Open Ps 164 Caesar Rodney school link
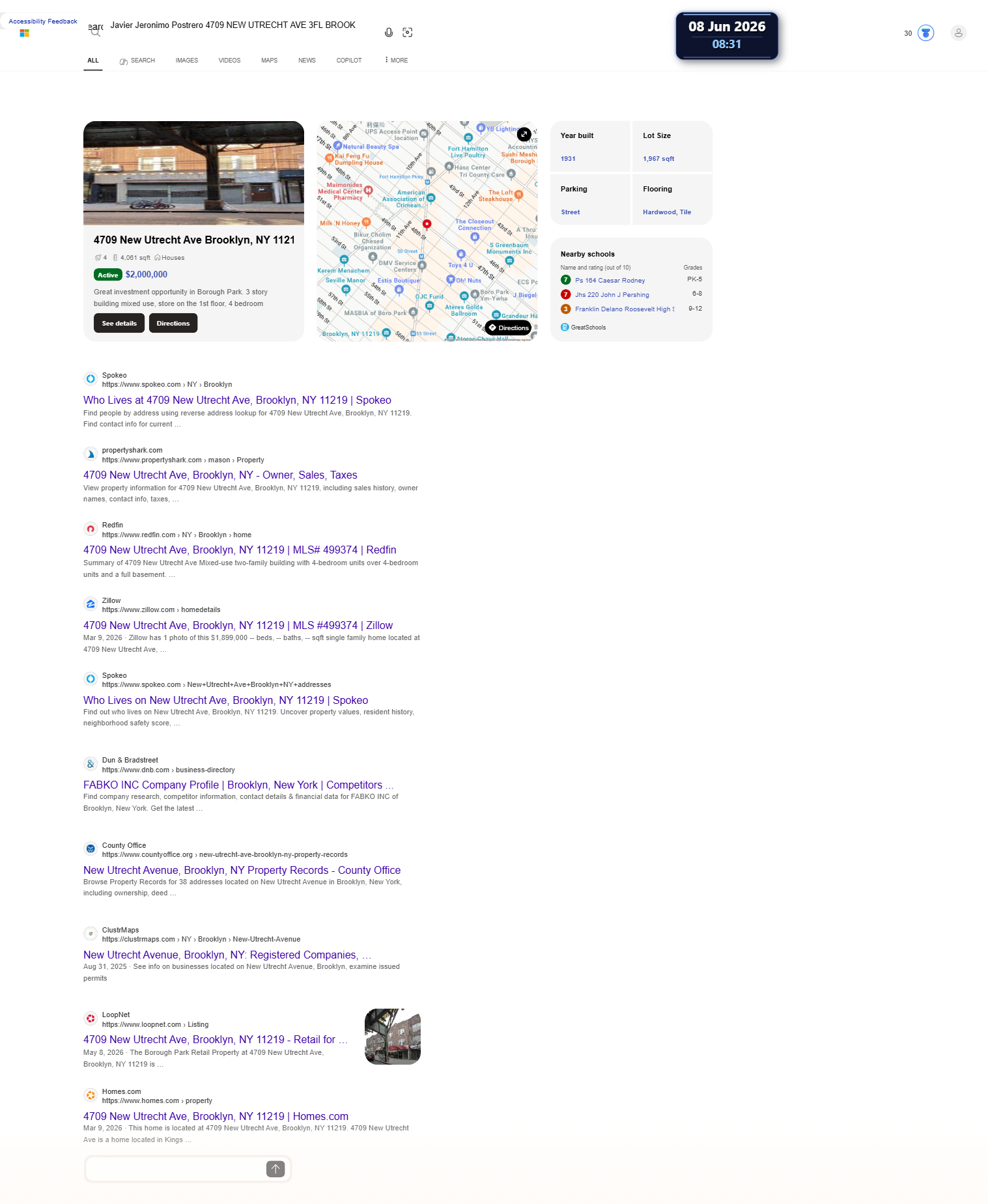The image size is (988, 1204). [610, 281]
